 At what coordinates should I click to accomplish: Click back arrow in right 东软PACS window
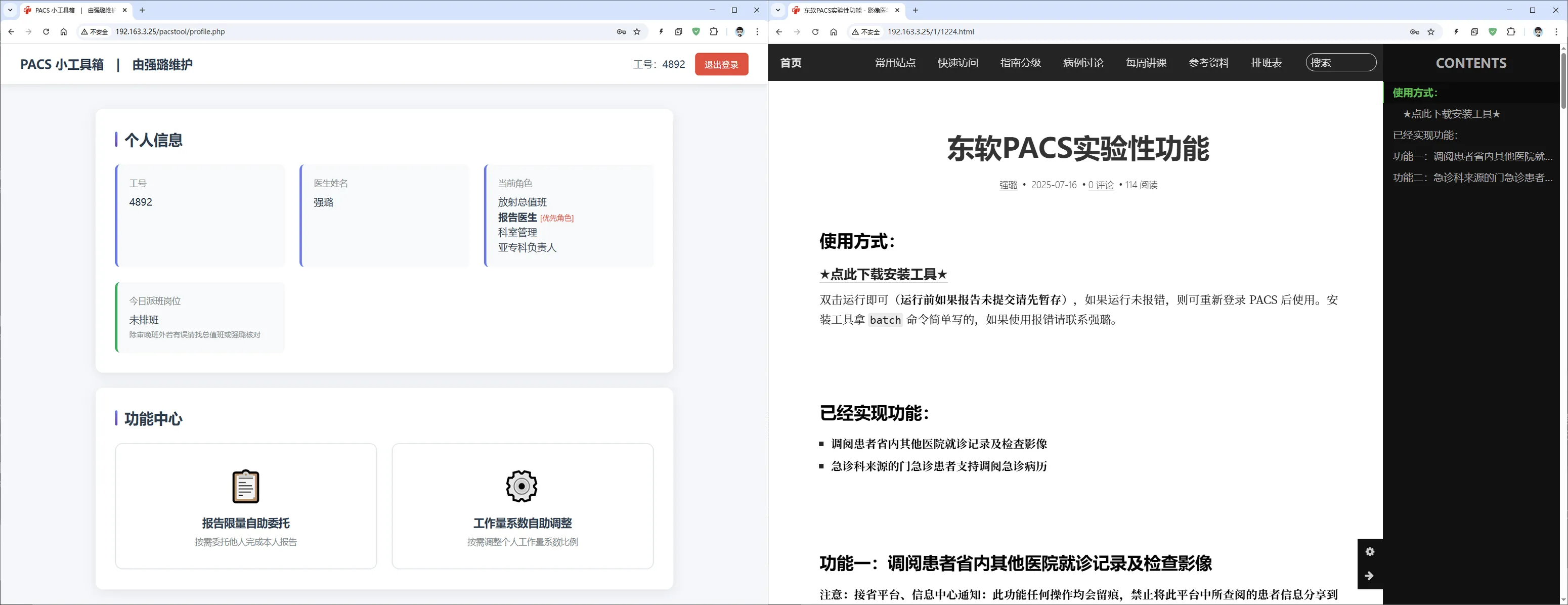point(779,32)
